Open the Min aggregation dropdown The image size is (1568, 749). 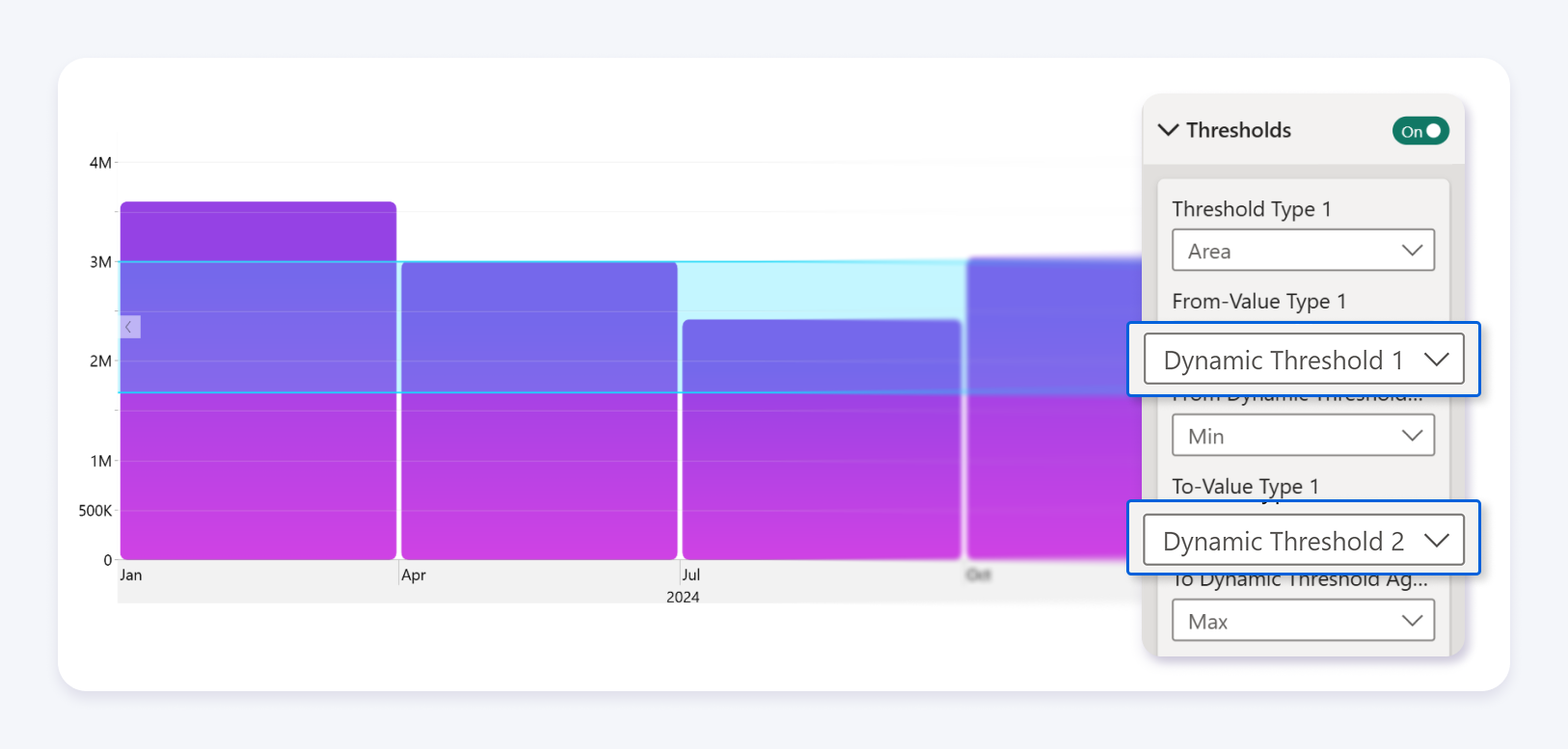(x=1303, y=436)
